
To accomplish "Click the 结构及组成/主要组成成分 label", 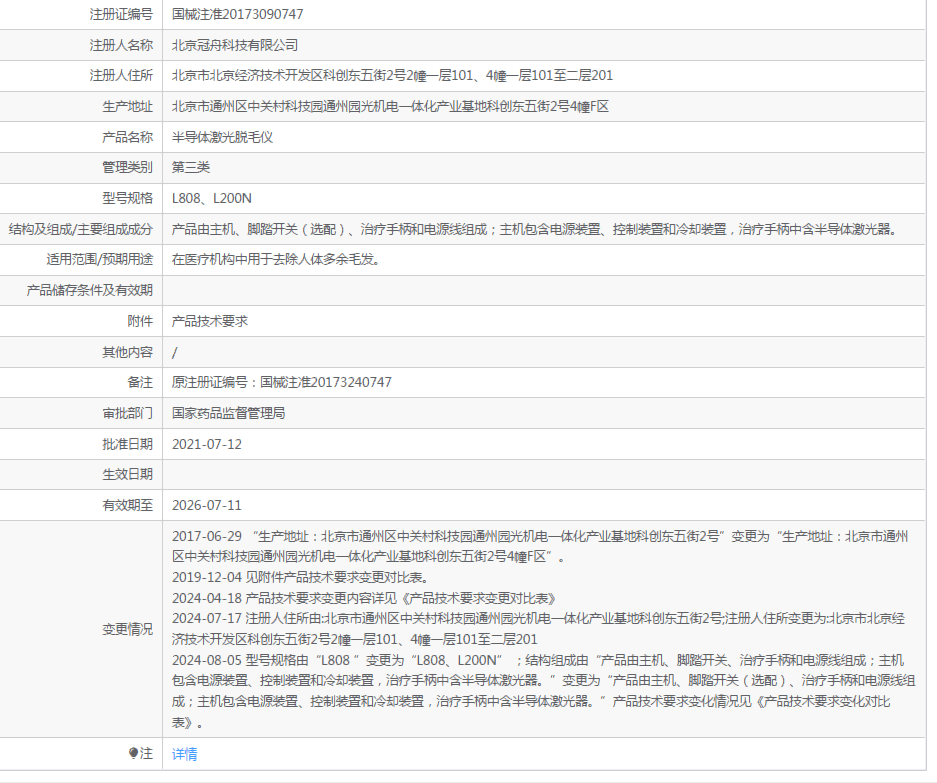I will [81, 230].
